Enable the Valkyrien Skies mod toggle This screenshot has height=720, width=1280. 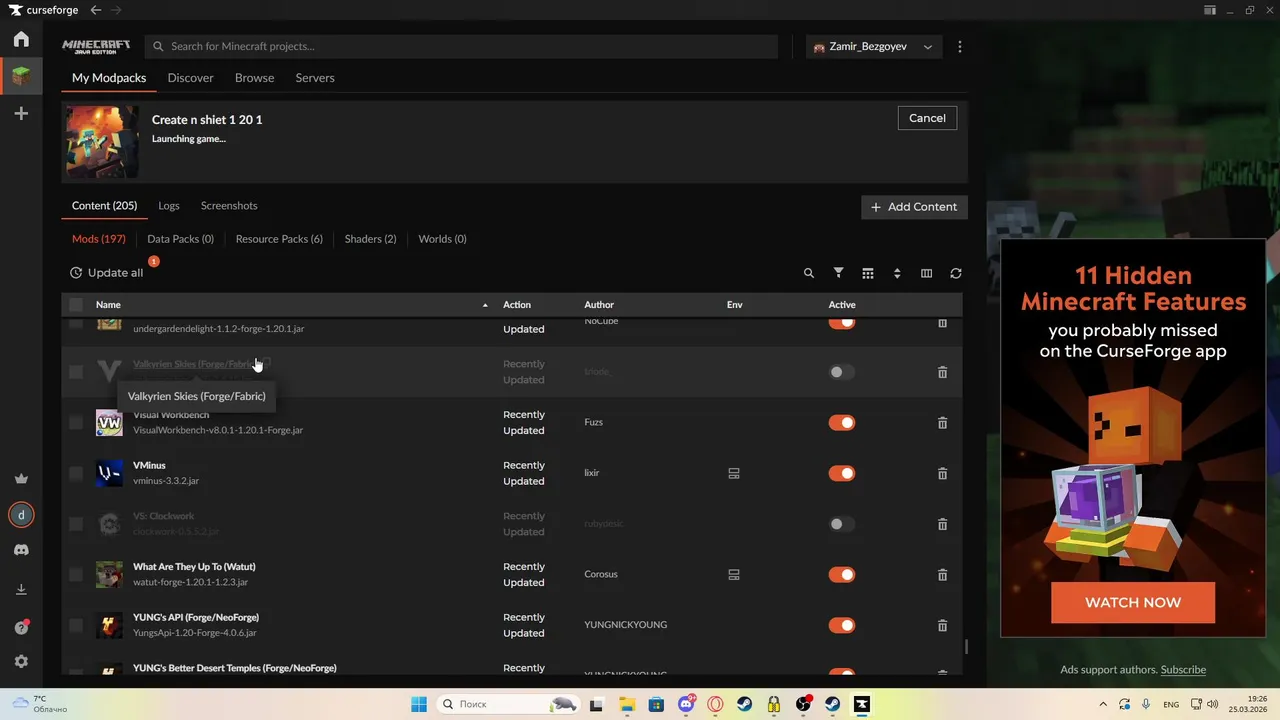[842, 372]
